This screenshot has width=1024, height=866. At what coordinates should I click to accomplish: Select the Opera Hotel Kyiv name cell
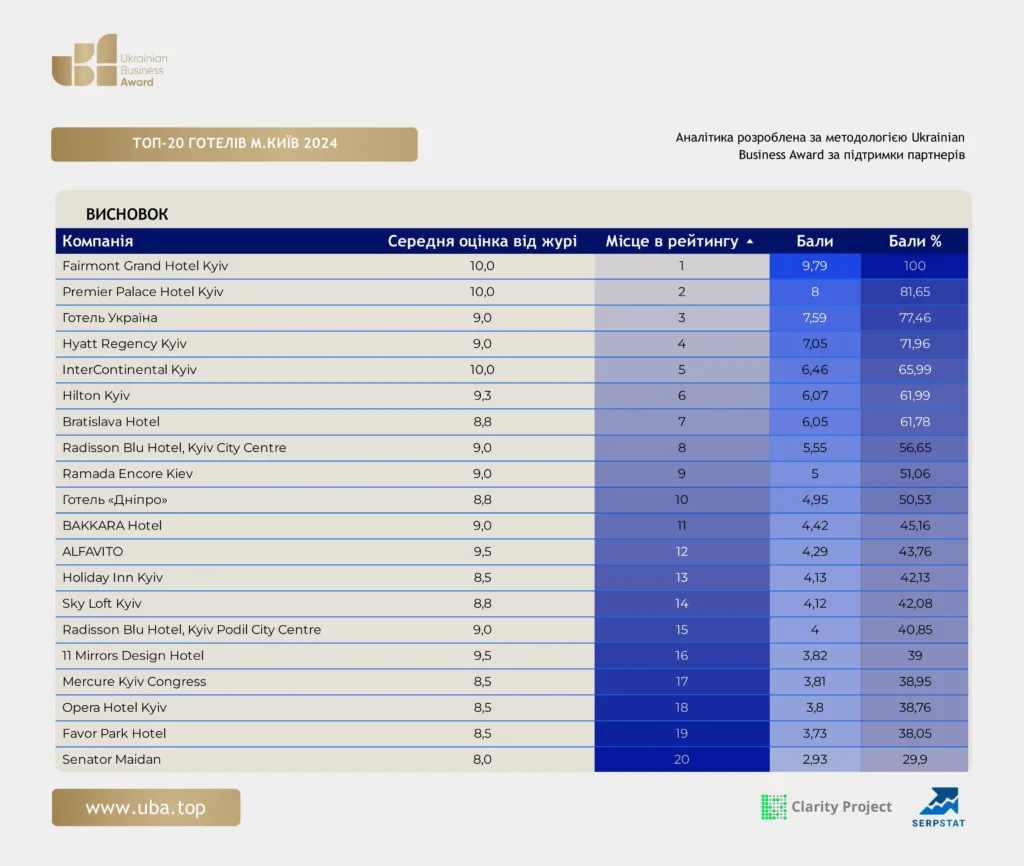pos(114,707)
